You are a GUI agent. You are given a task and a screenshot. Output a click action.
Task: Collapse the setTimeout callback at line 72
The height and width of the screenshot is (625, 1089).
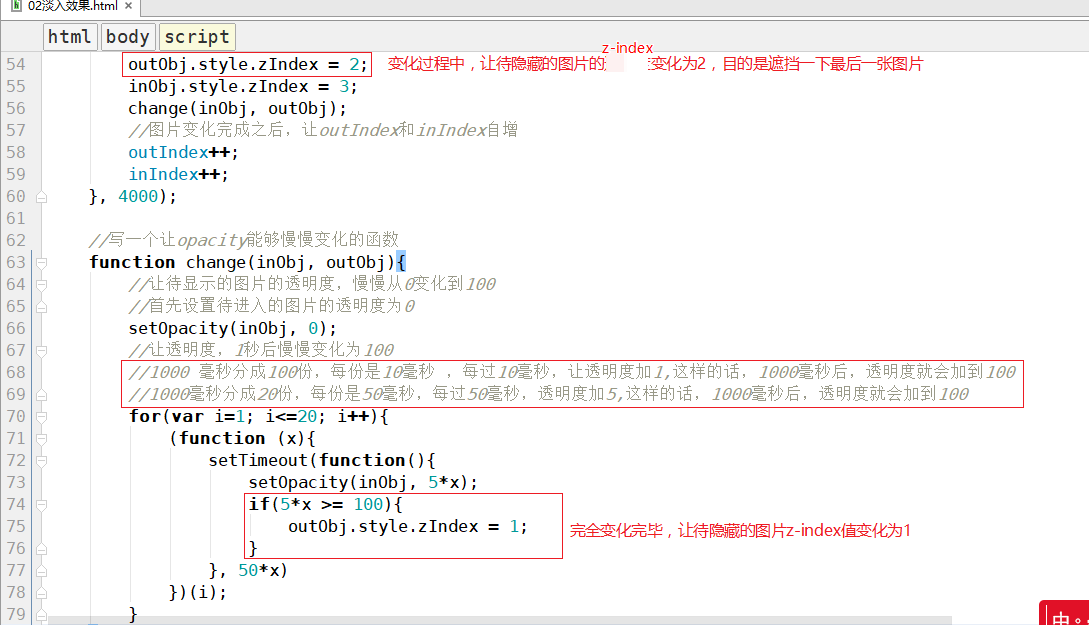pos(41,461)
